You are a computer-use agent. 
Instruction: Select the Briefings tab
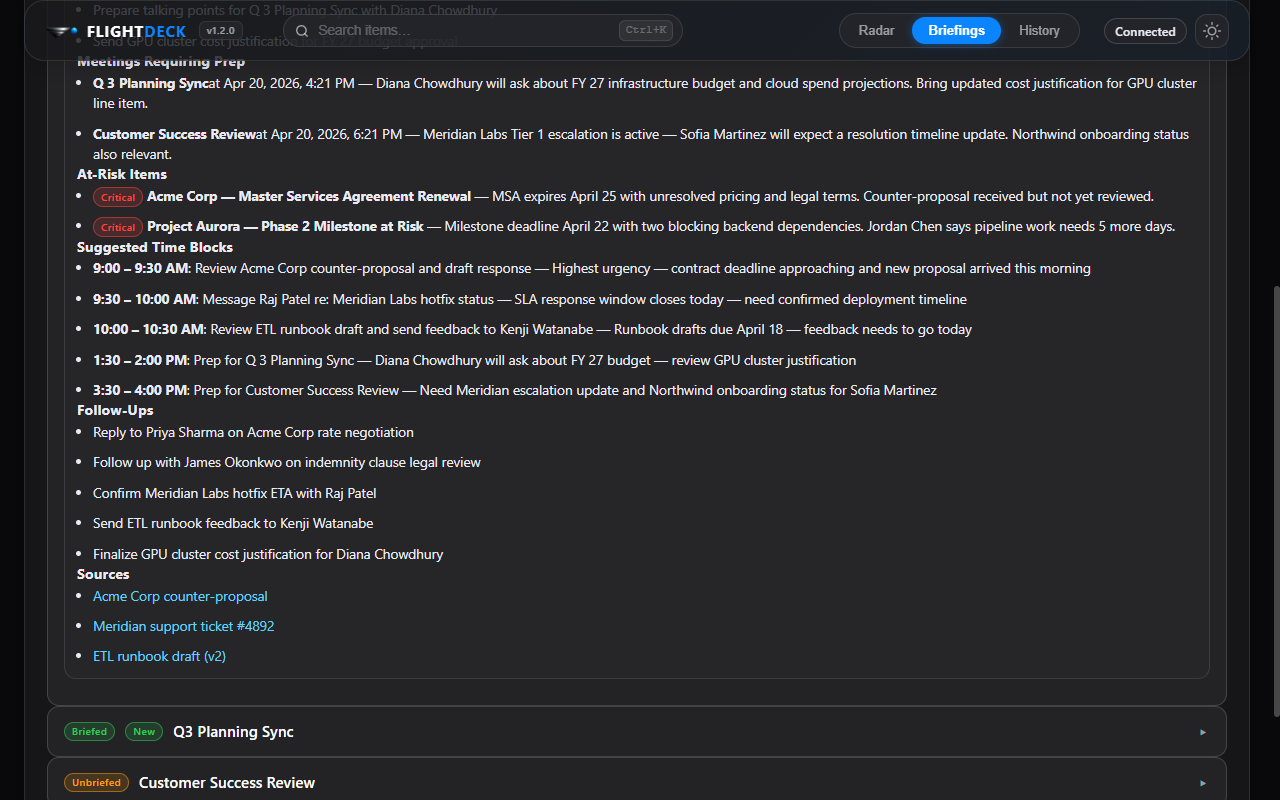[956, 31]
